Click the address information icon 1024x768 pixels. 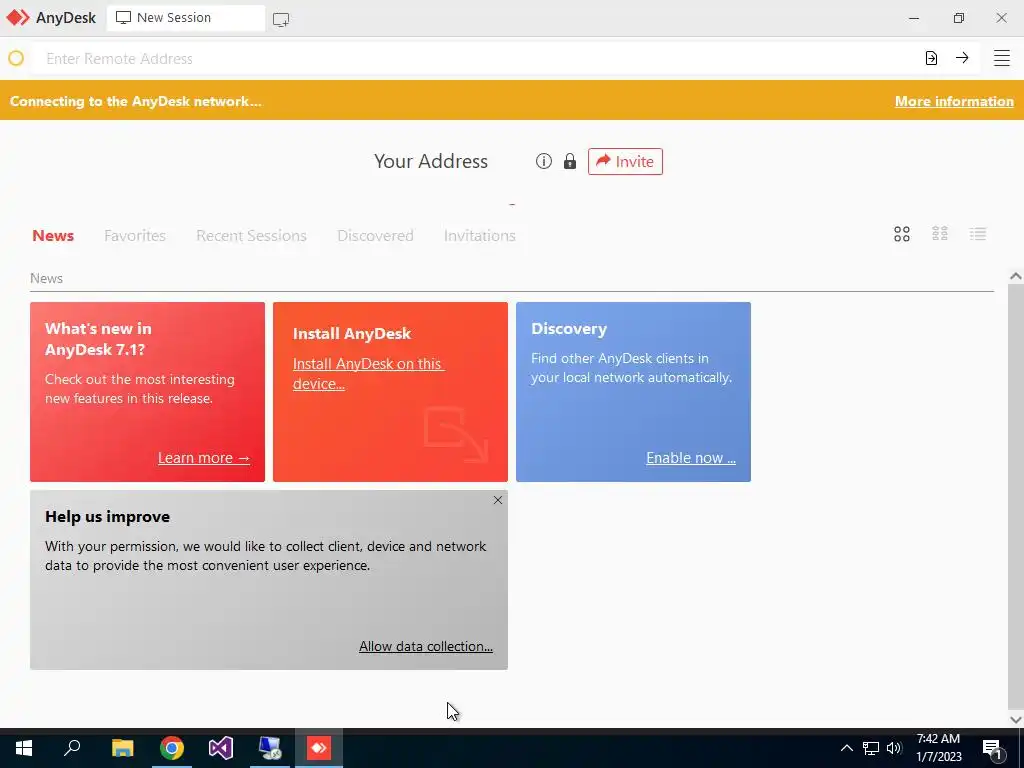[543, 161]
